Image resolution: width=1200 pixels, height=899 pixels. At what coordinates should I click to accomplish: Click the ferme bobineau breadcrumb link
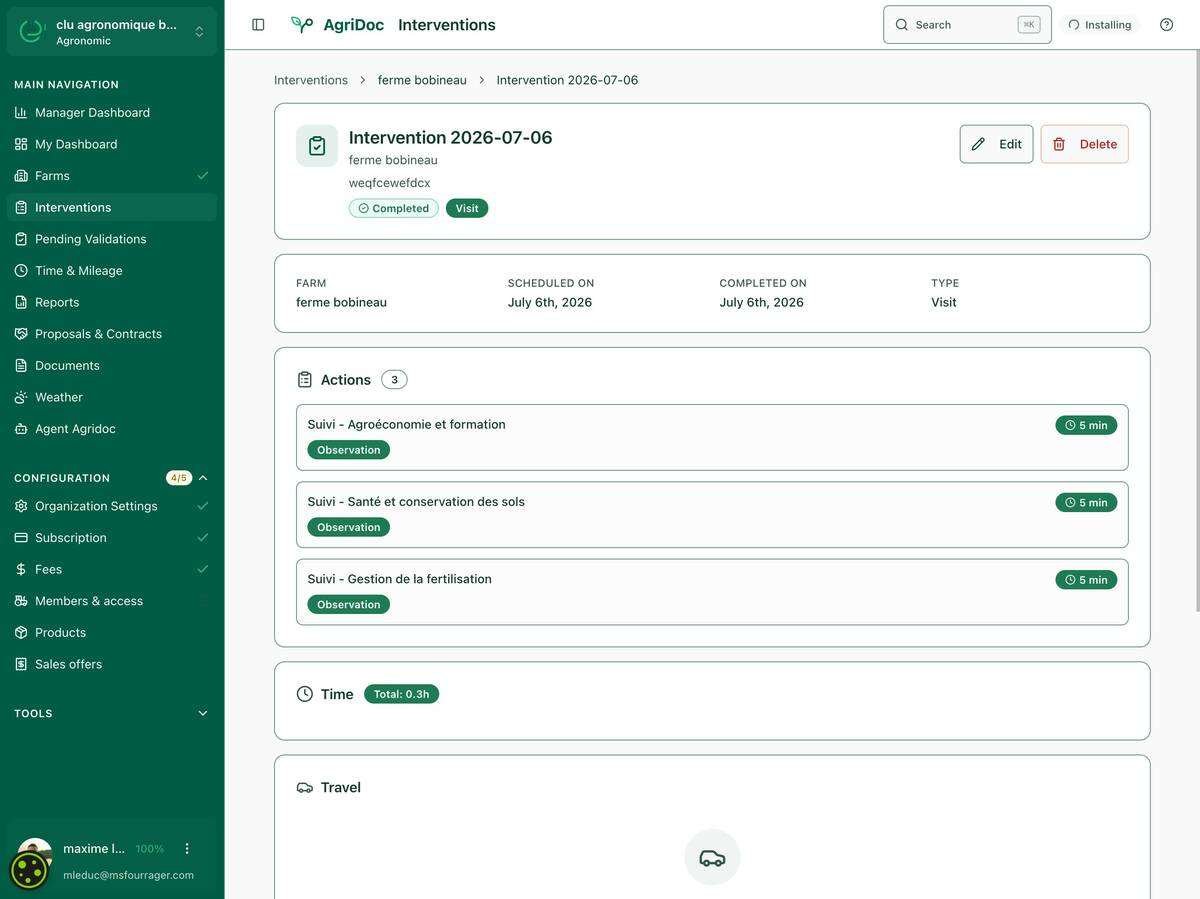point(422,80)
